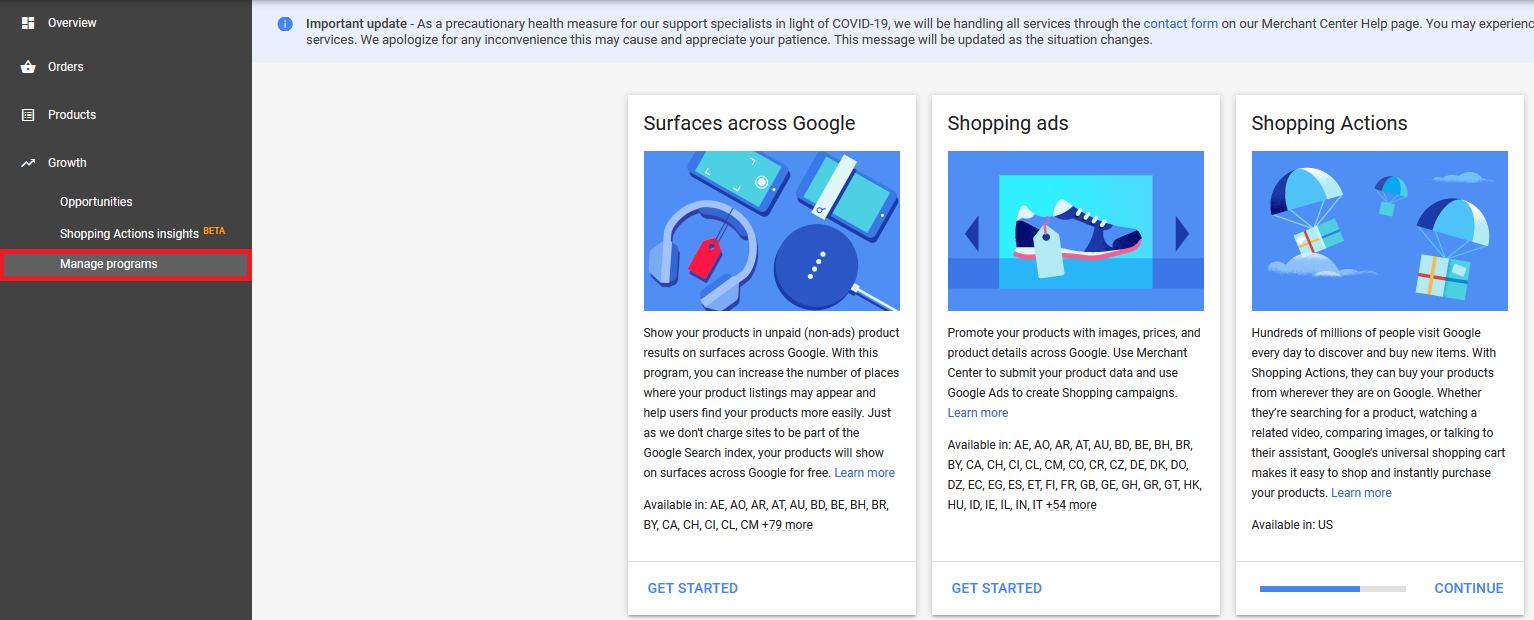This screenshot has height=620, width=1534.
Task: Click the Orders basket icon
Action: click(28, 67)
